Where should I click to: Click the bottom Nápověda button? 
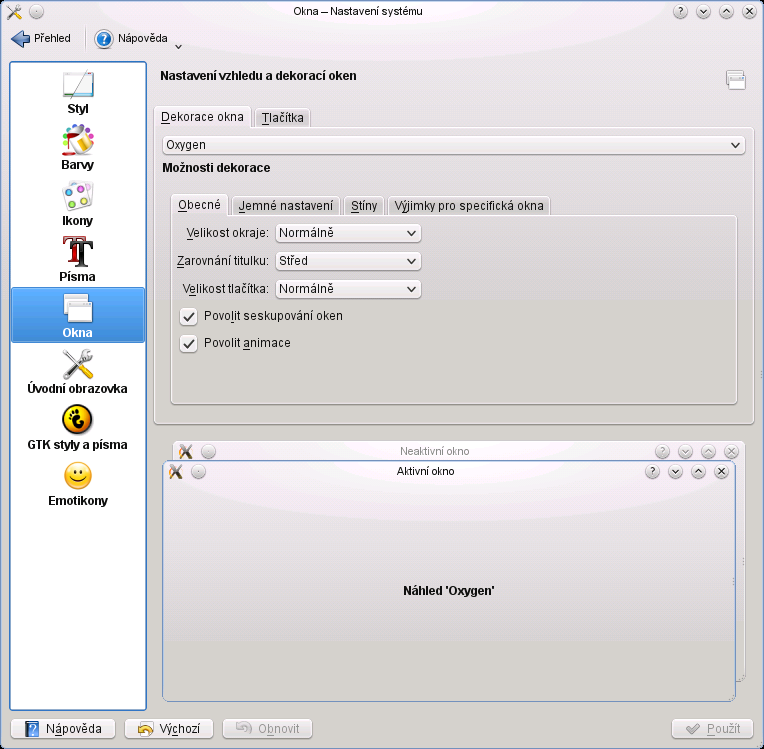click(63, 729)
